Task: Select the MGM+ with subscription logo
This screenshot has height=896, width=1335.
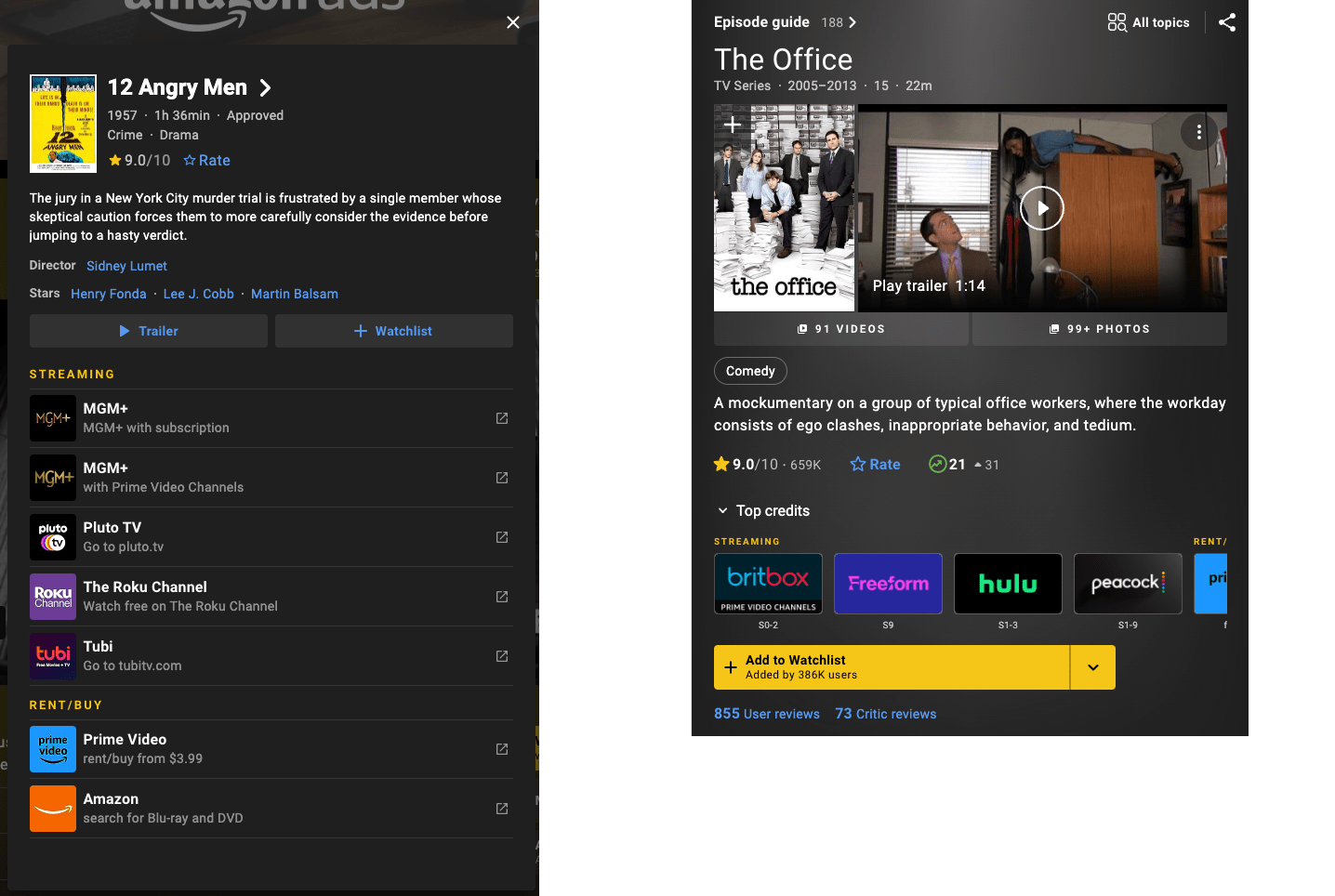Action: click(x=53, y=418)
